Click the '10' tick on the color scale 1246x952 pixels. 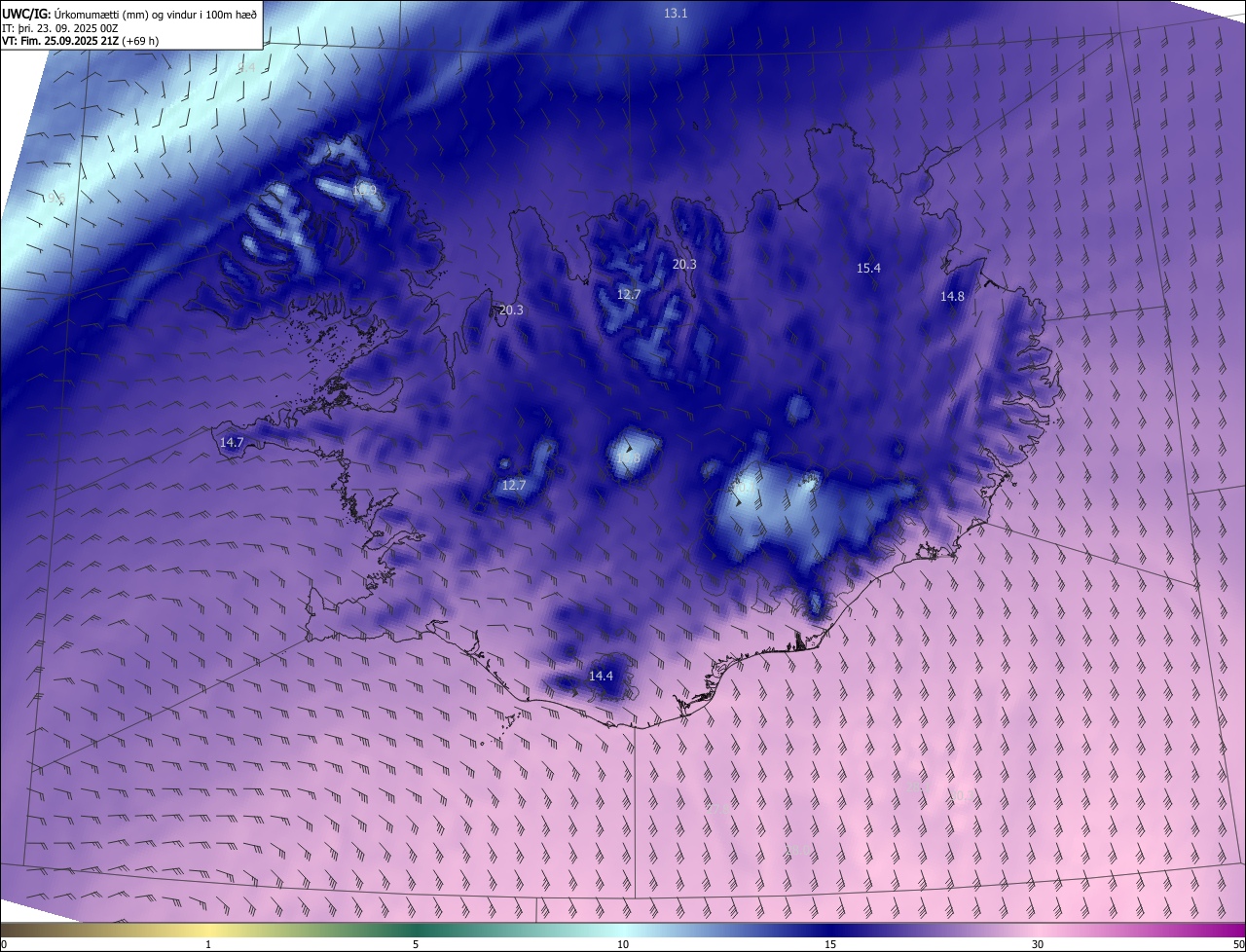click(623, 944)
